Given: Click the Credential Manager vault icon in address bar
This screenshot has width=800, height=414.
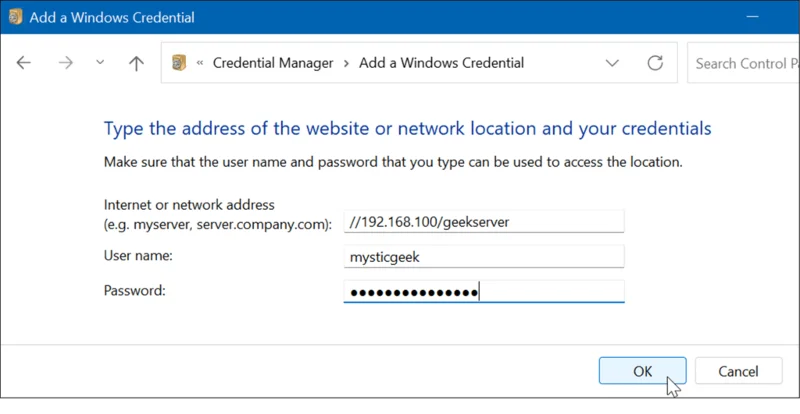Looking at the screenshot, I should [179, 63].
